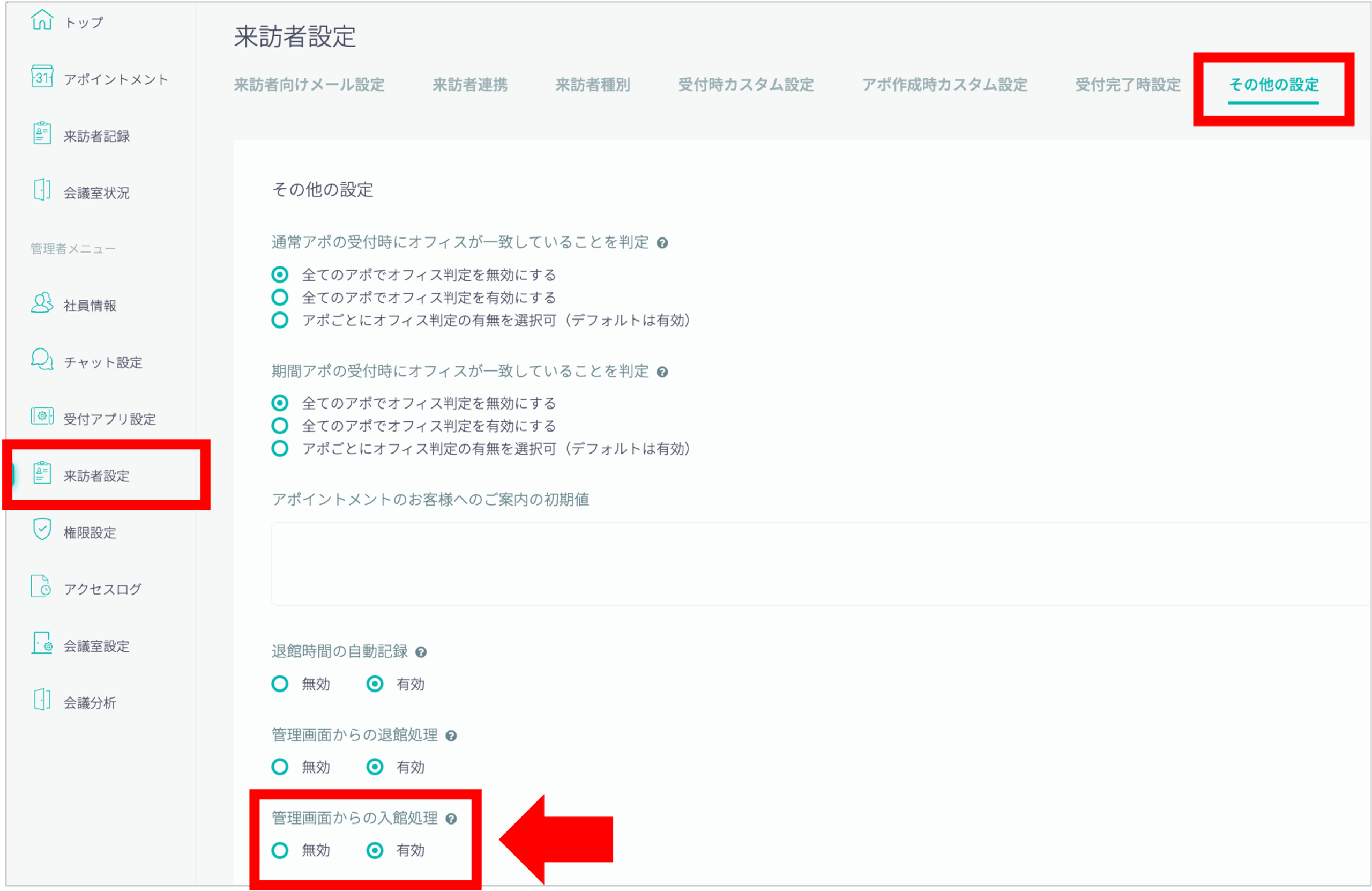Image resolution: width=1372 pixels, height=891 pixels.
Task: Select 無効 for 退館時間の自動記録
Action: (x=280, y=685)
